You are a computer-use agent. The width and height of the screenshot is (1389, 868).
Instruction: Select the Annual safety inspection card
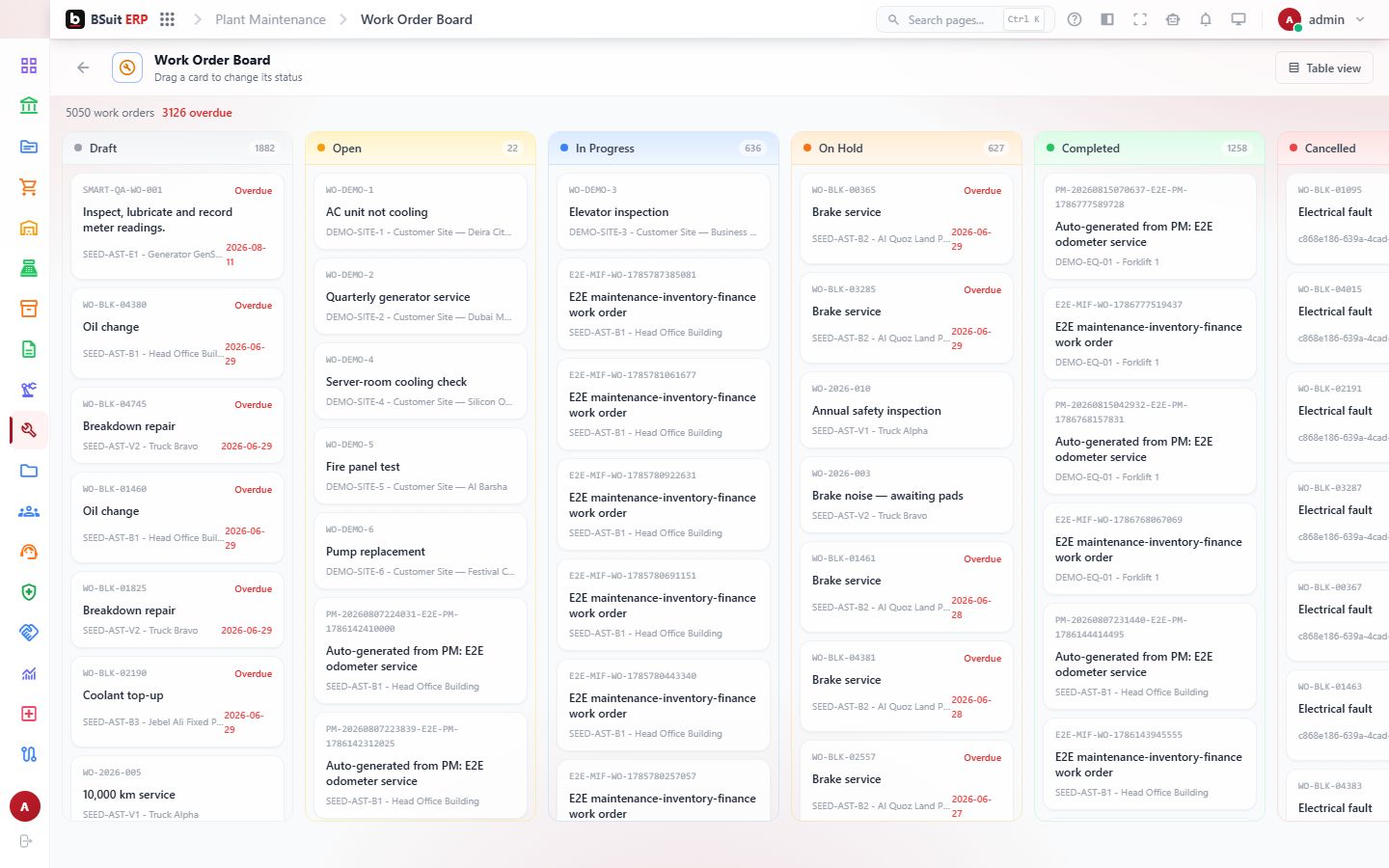tap(907, 410)
